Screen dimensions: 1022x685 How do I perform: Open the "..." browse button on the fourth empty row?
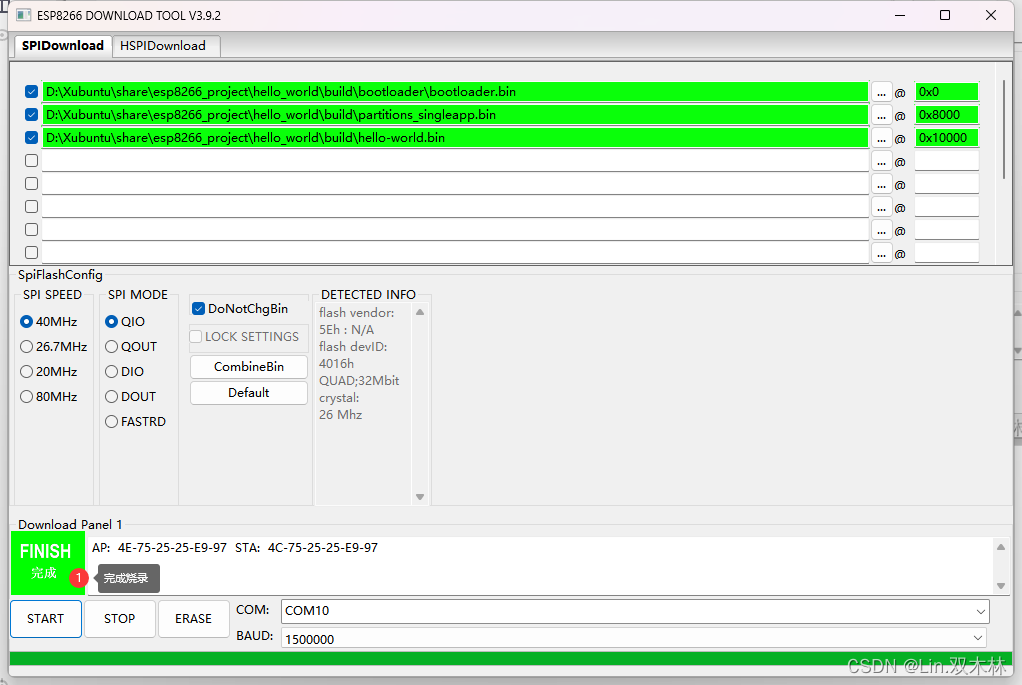(x=881, y=160)
